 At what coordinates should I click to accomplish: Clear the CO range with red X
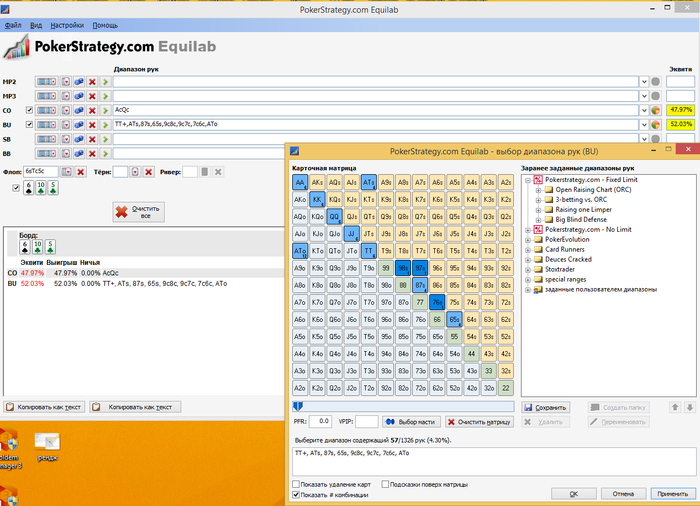[92, 110]
